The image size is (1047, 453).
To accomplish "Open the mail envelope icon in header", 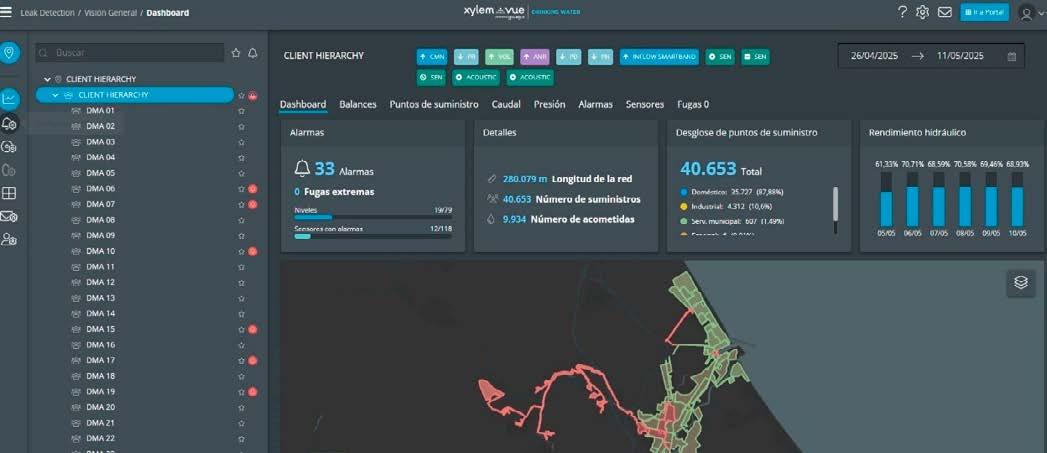I will [945, 12].
